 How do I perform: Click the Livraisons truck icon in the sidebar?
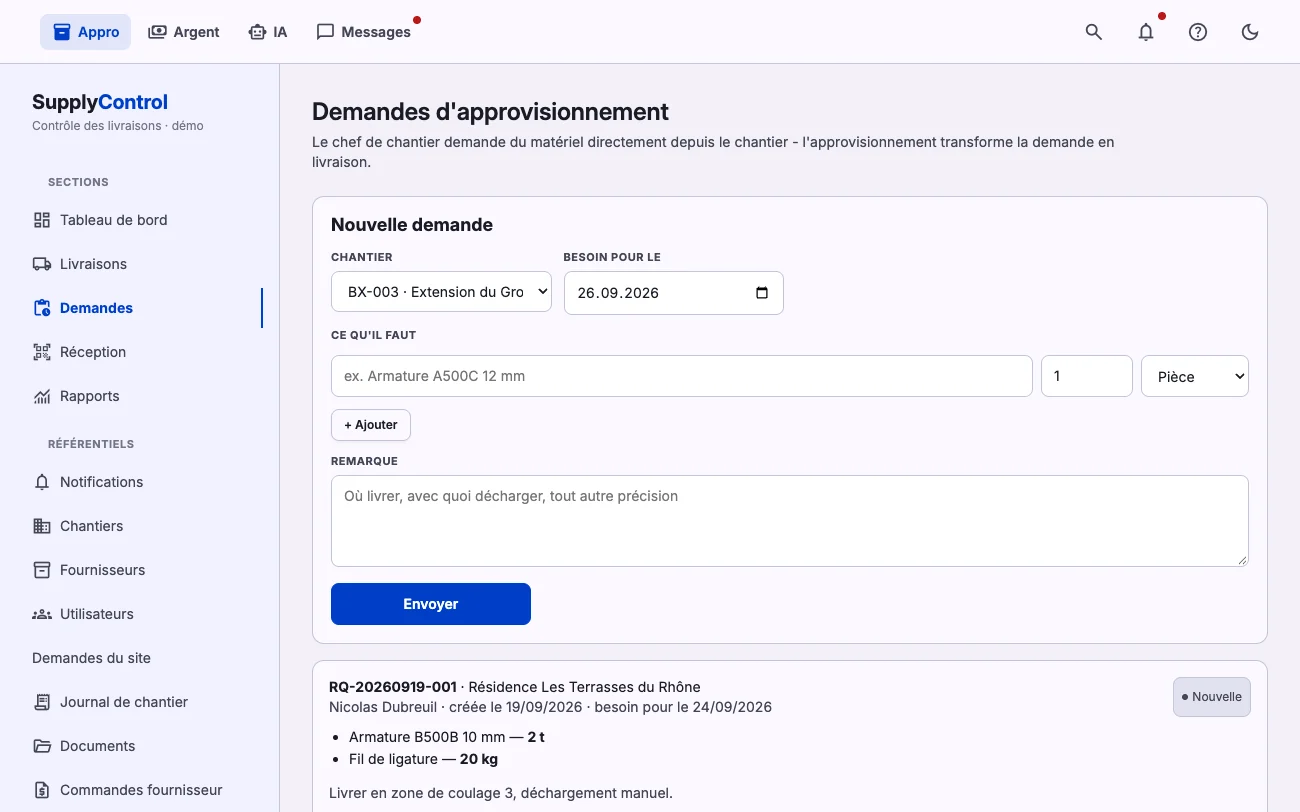coord(42,264)
